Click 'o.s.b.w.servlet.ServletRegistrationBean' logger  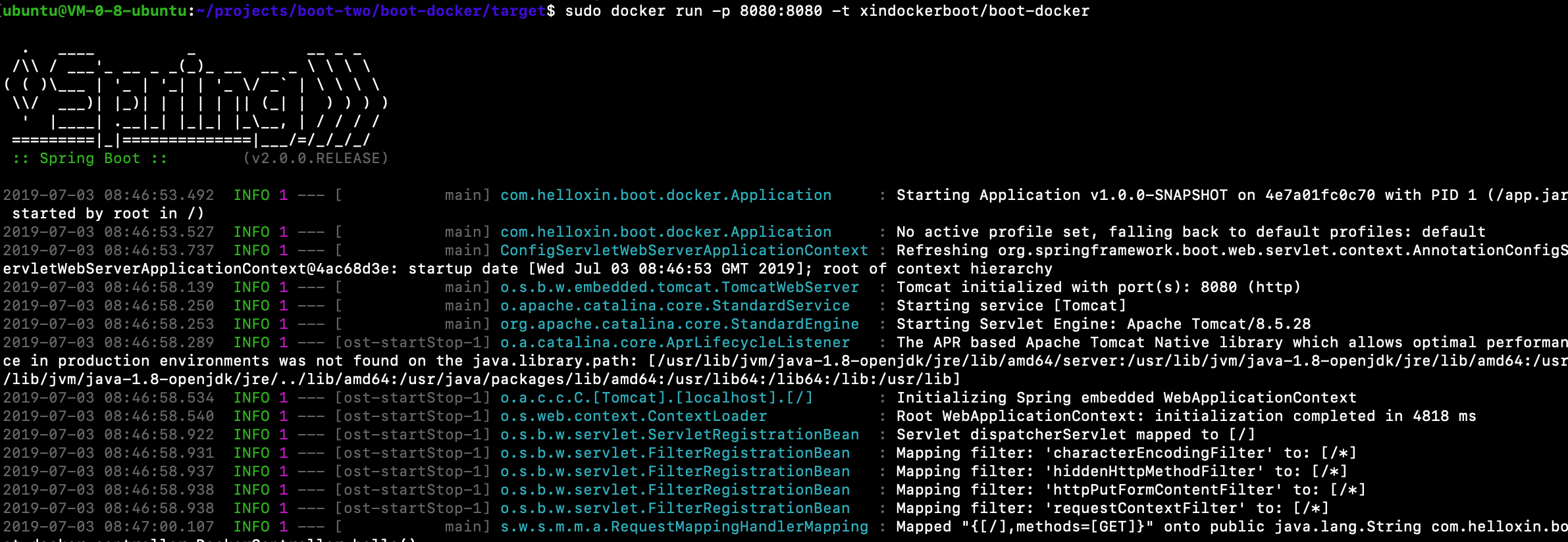coord(680,435)
